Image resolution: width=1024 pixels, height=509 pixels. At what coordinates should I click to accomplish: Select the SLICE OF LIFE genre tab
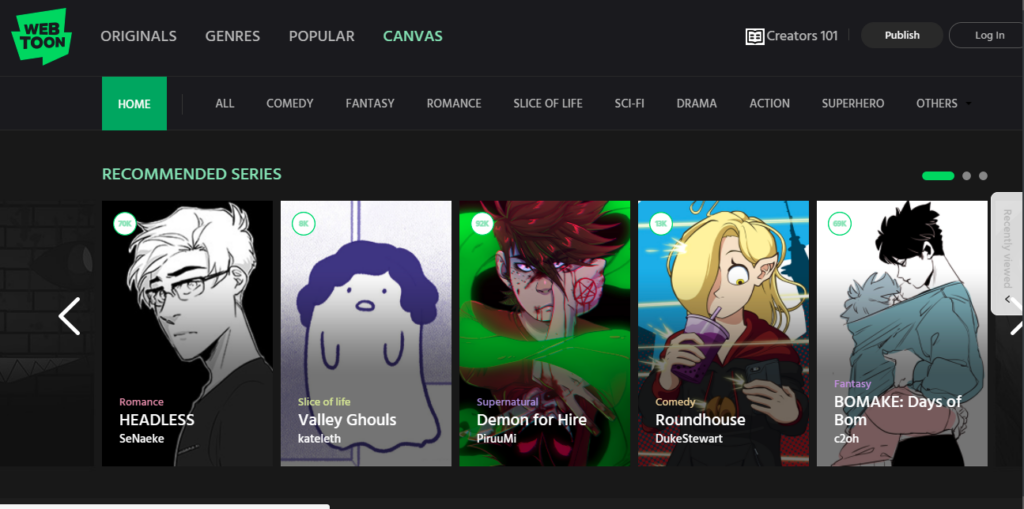[547, 103]
